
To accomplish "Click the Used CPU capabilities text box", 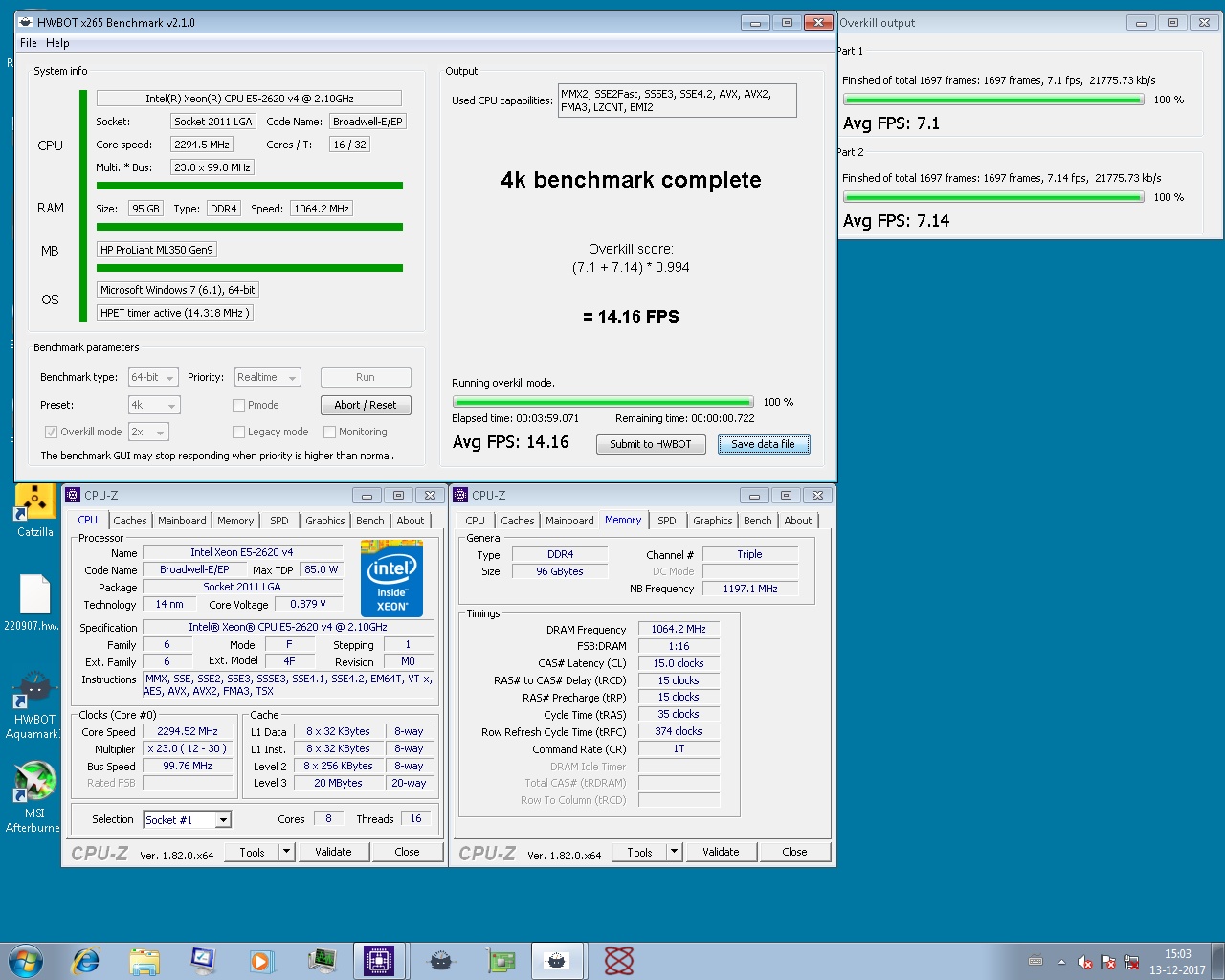I will pyautogui.click(x=678, y=100).
